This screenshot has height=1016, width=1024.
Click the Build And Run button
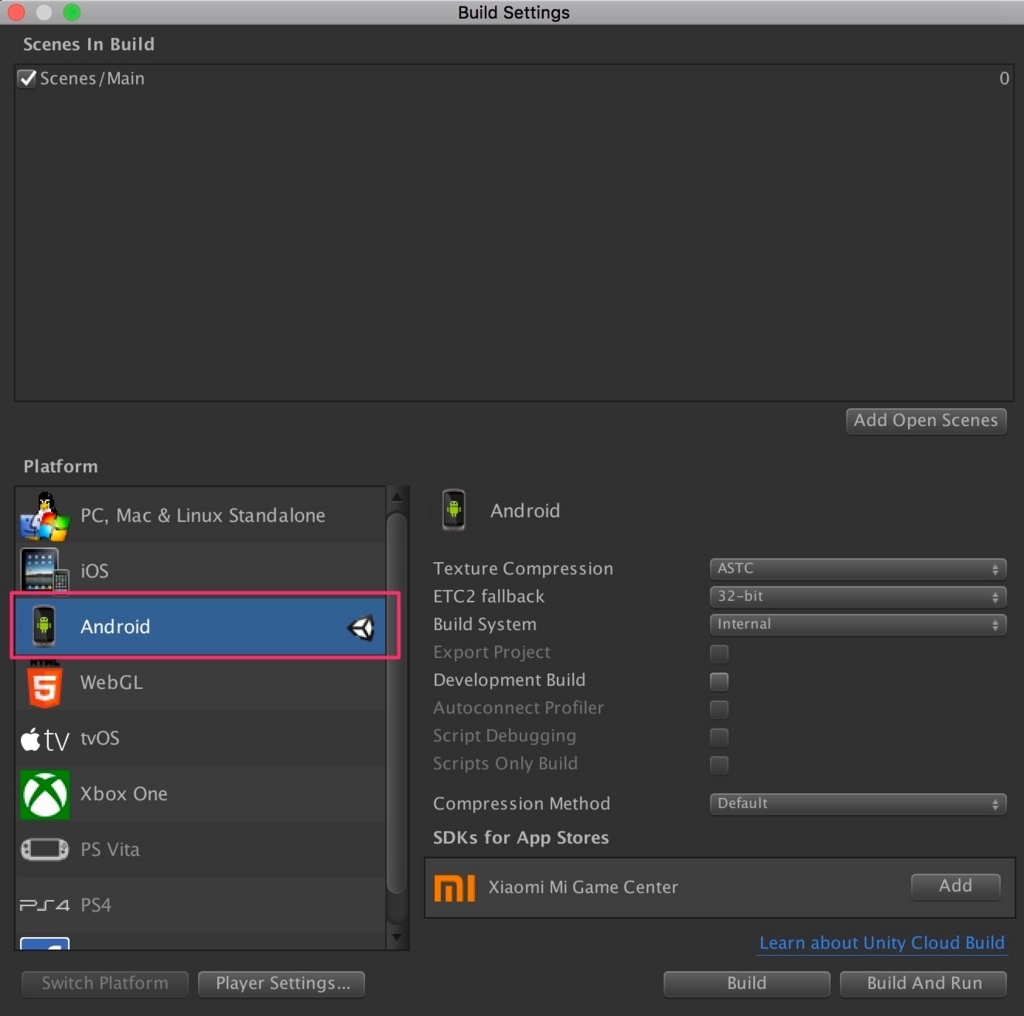(923, 983)
